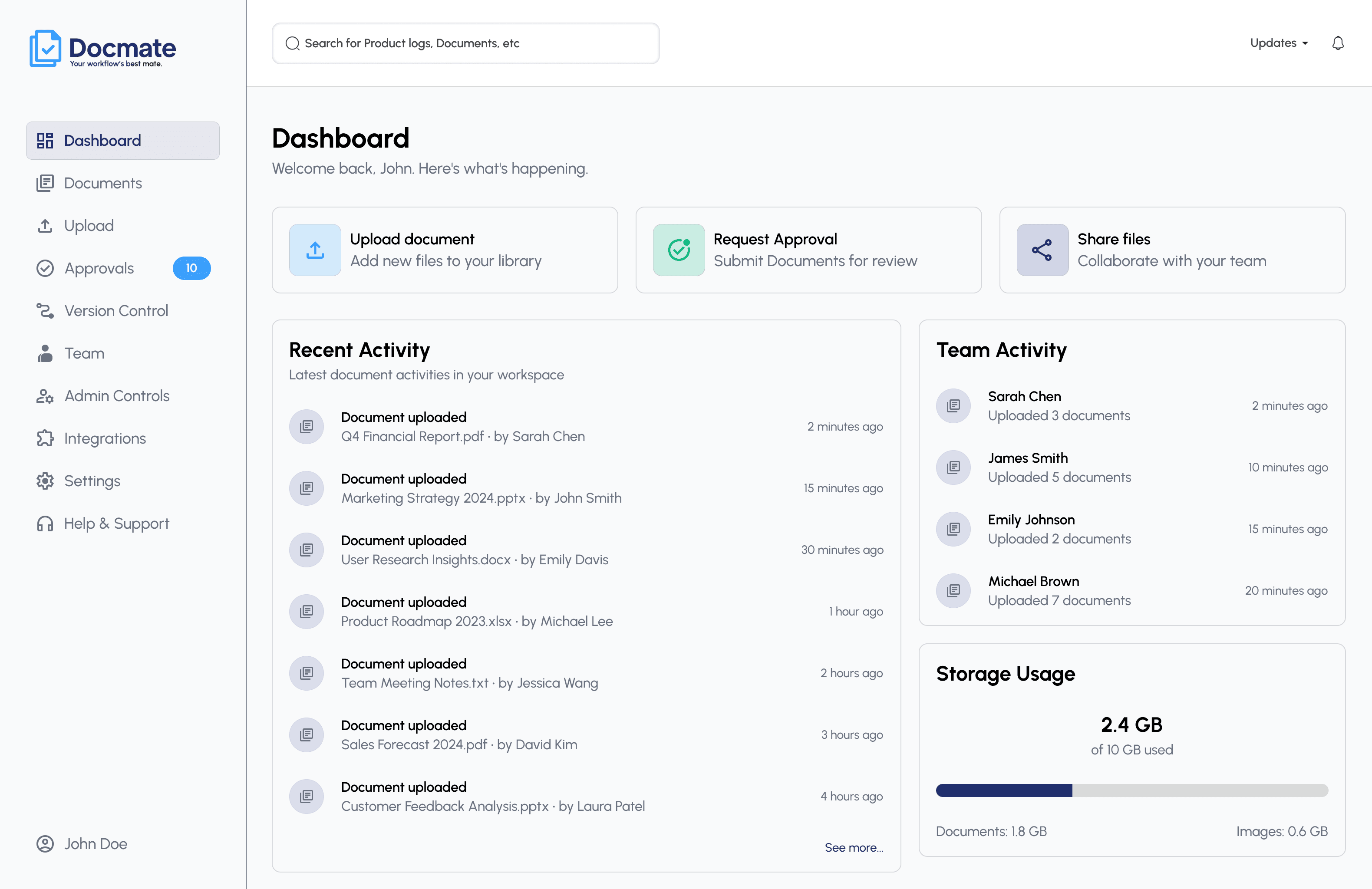Click the Upload document card

[445, 250]
